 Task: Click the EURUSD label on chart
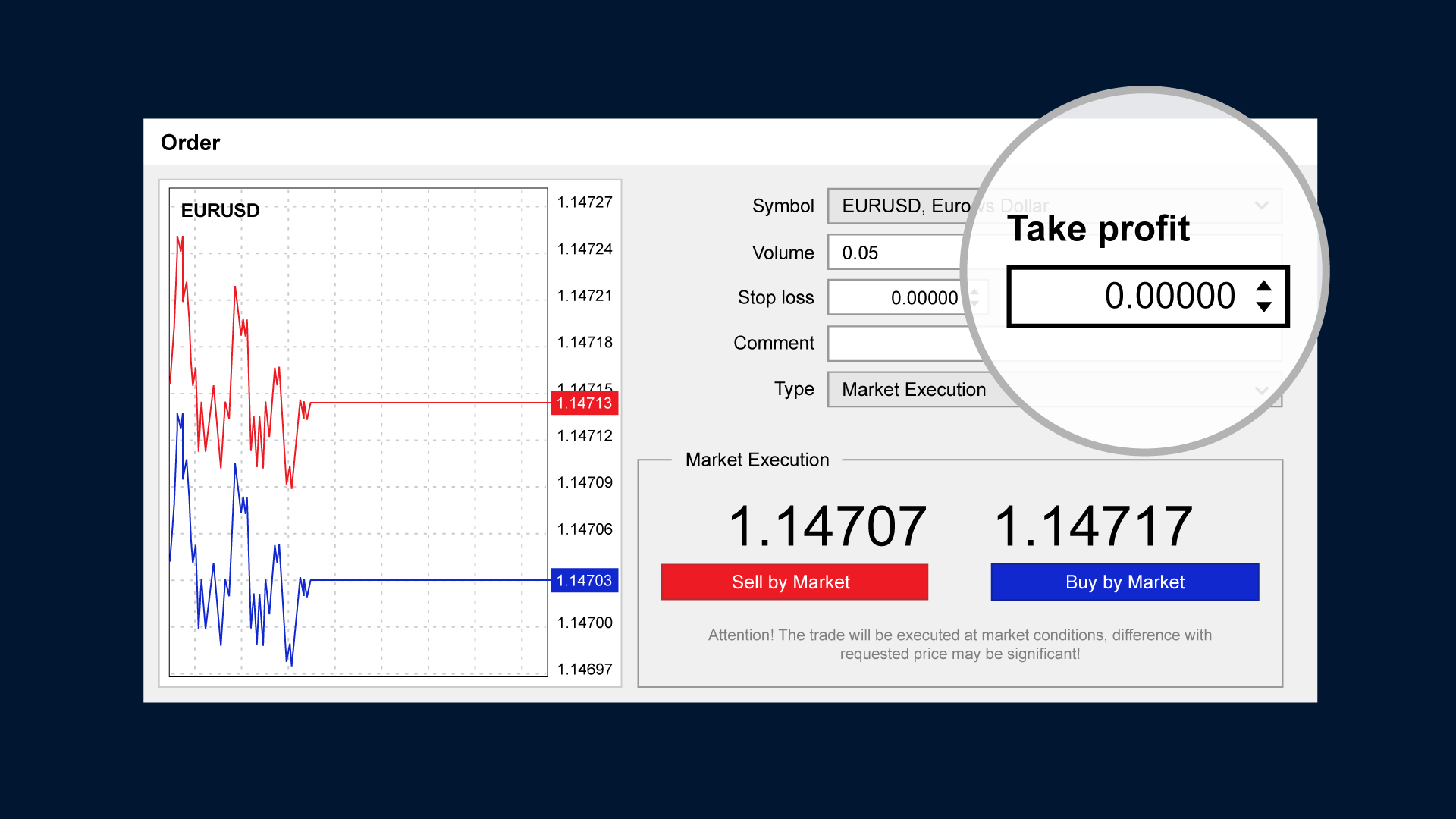tap(220, 211)
